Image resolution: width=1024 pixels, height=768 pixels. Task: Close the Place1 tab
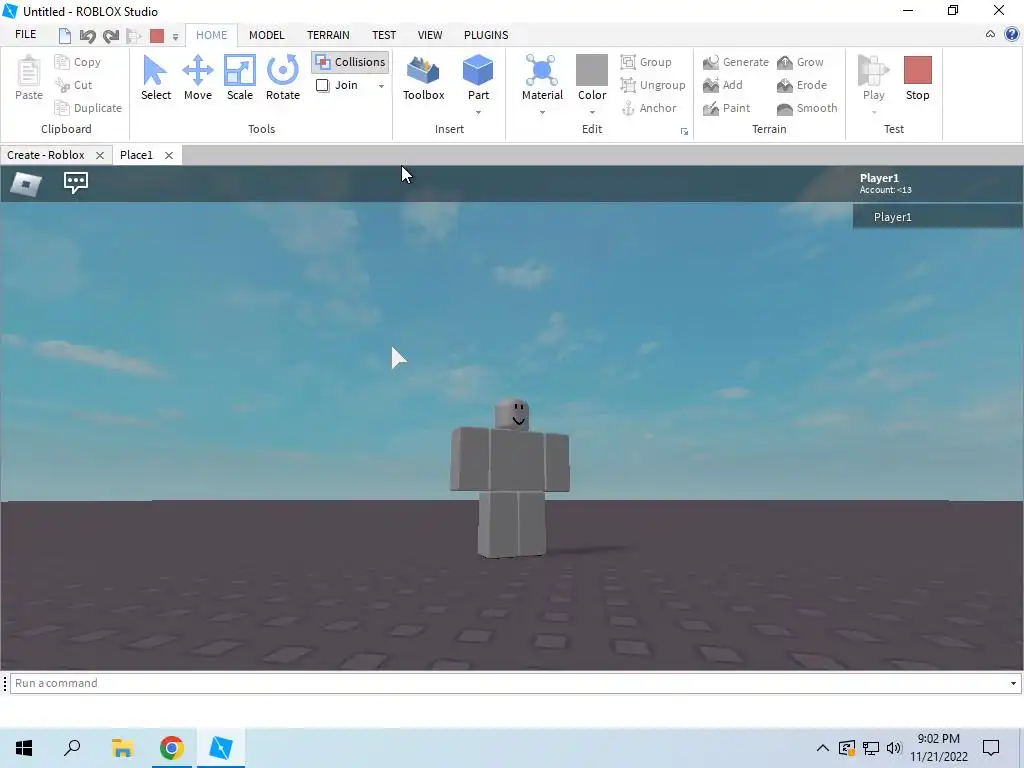click(x=168, y=155)
